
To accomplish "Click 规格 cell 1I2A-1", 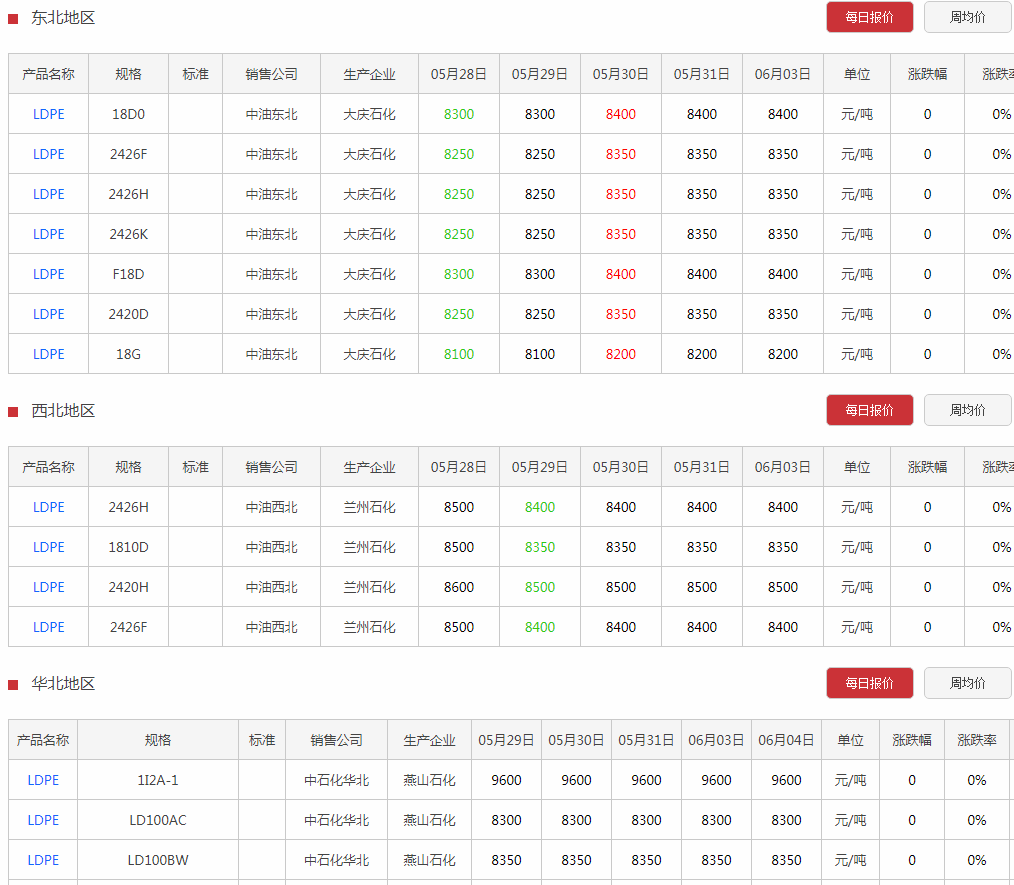I will coord(158,780).
